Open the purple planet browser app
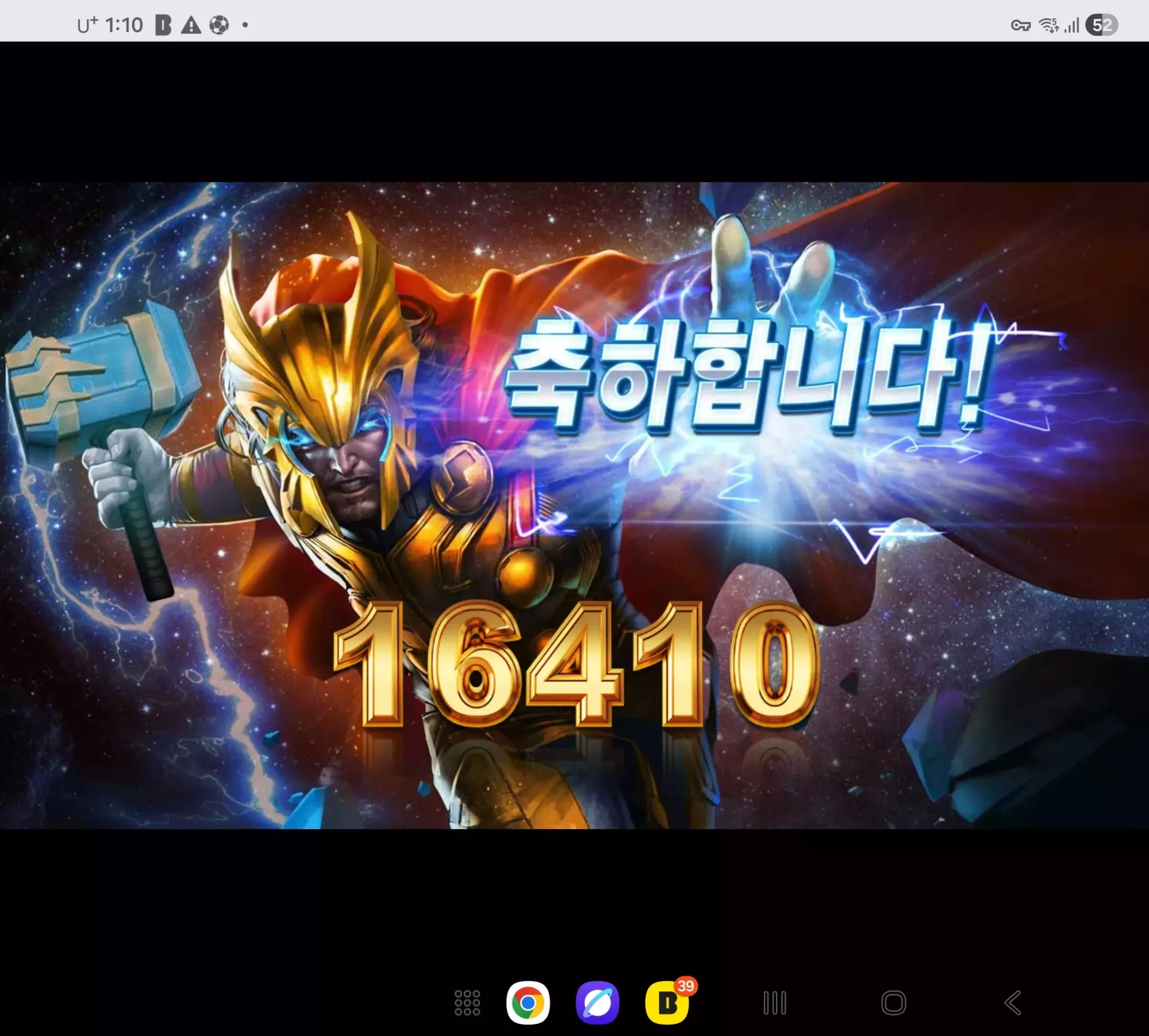This screenshot has width=1149, height=1036. tap(598, 1003)
